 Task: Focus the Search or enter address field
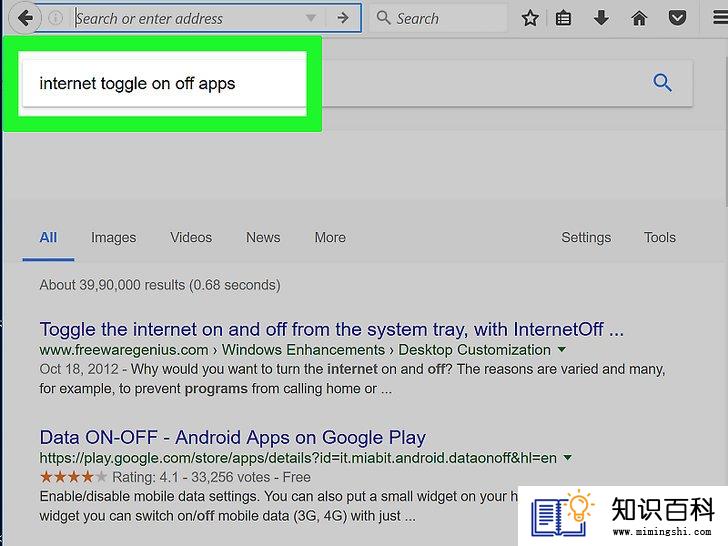pyautogui.click(x=188, y=18)
